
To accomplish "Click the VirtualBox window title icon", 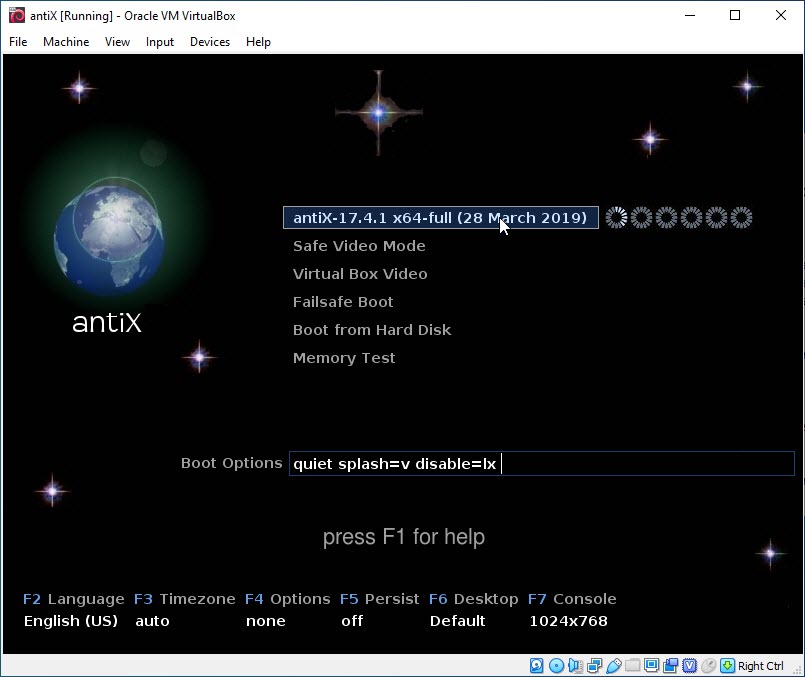I will (x=16, y=15).
